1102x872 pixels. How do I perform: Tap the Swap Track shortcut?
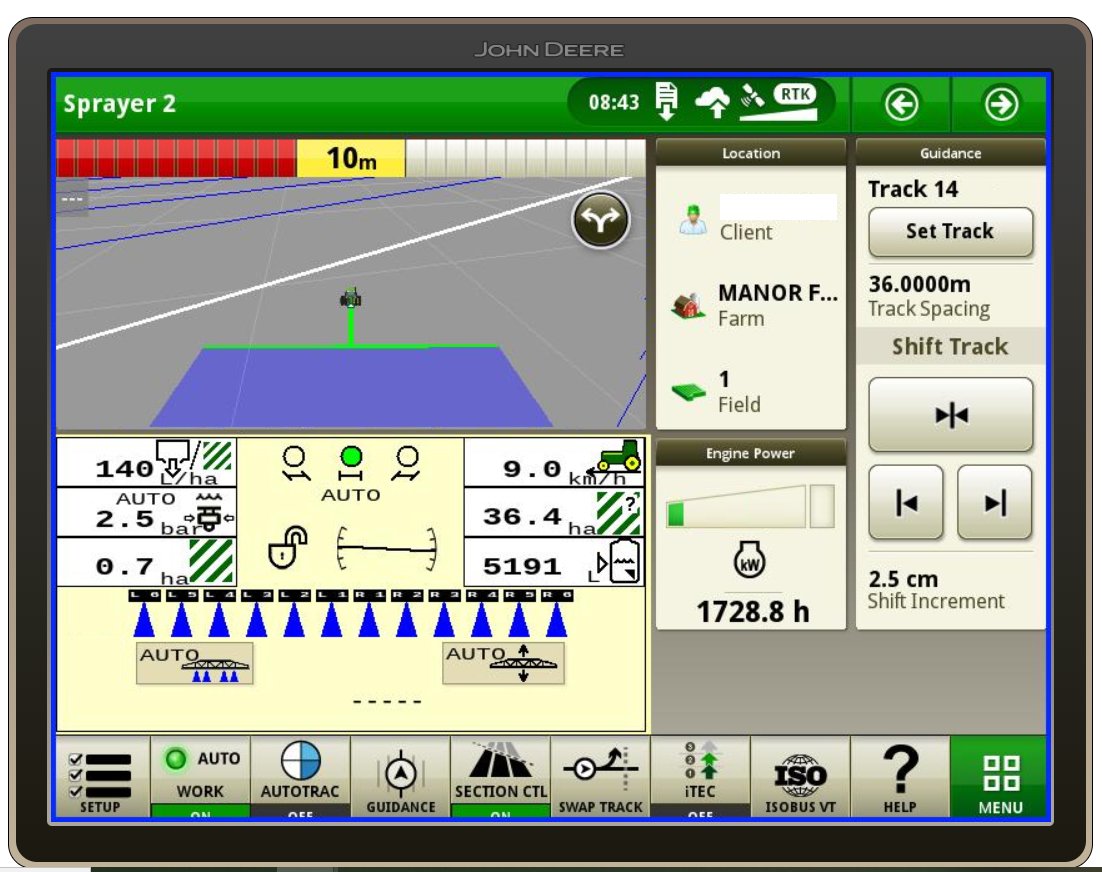(600, 776)
